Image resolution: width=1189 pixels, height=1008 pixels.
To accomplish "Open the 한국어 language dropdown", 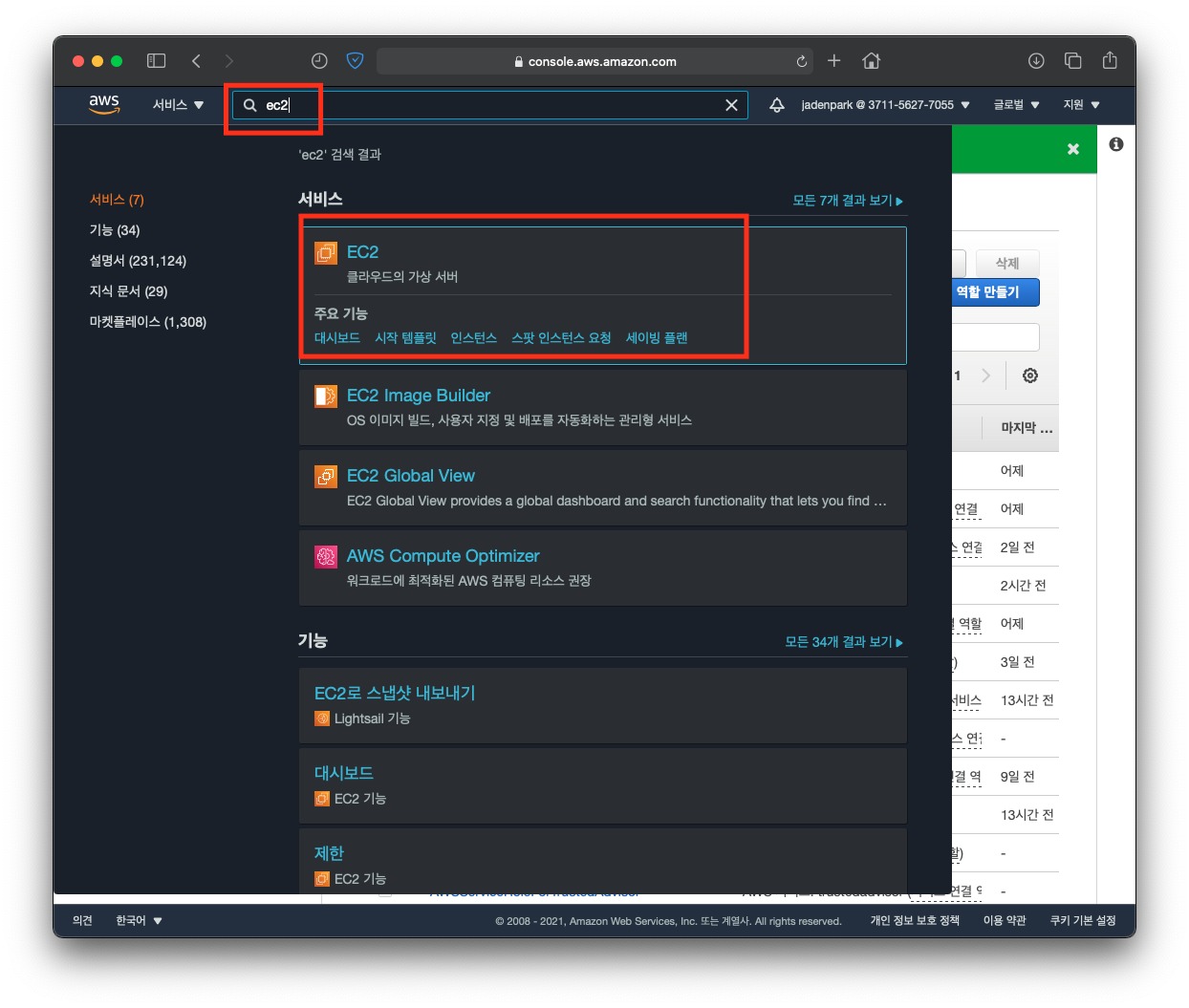I will click(139, 921).
